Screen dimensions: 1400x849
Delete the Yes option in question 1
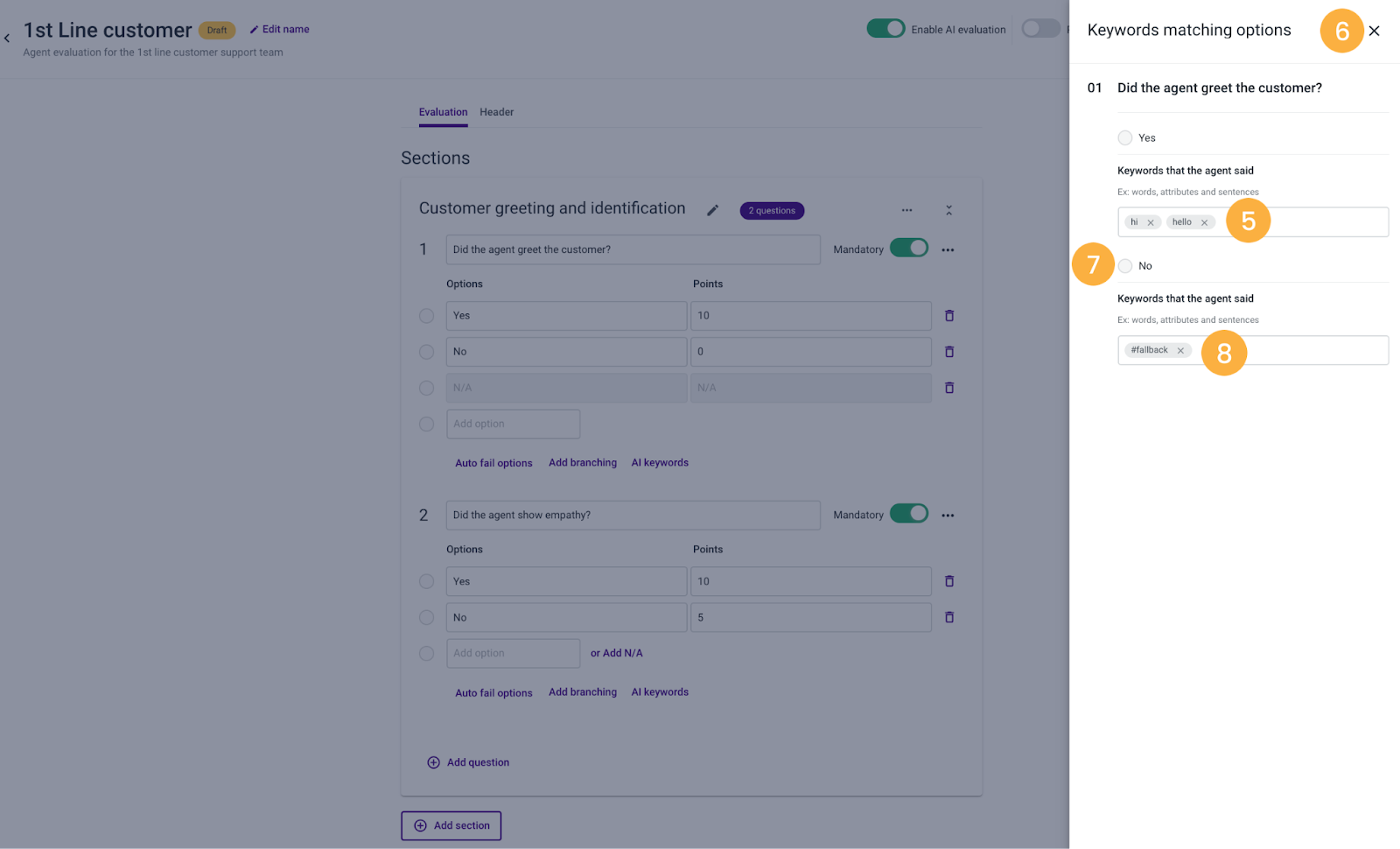949,316
